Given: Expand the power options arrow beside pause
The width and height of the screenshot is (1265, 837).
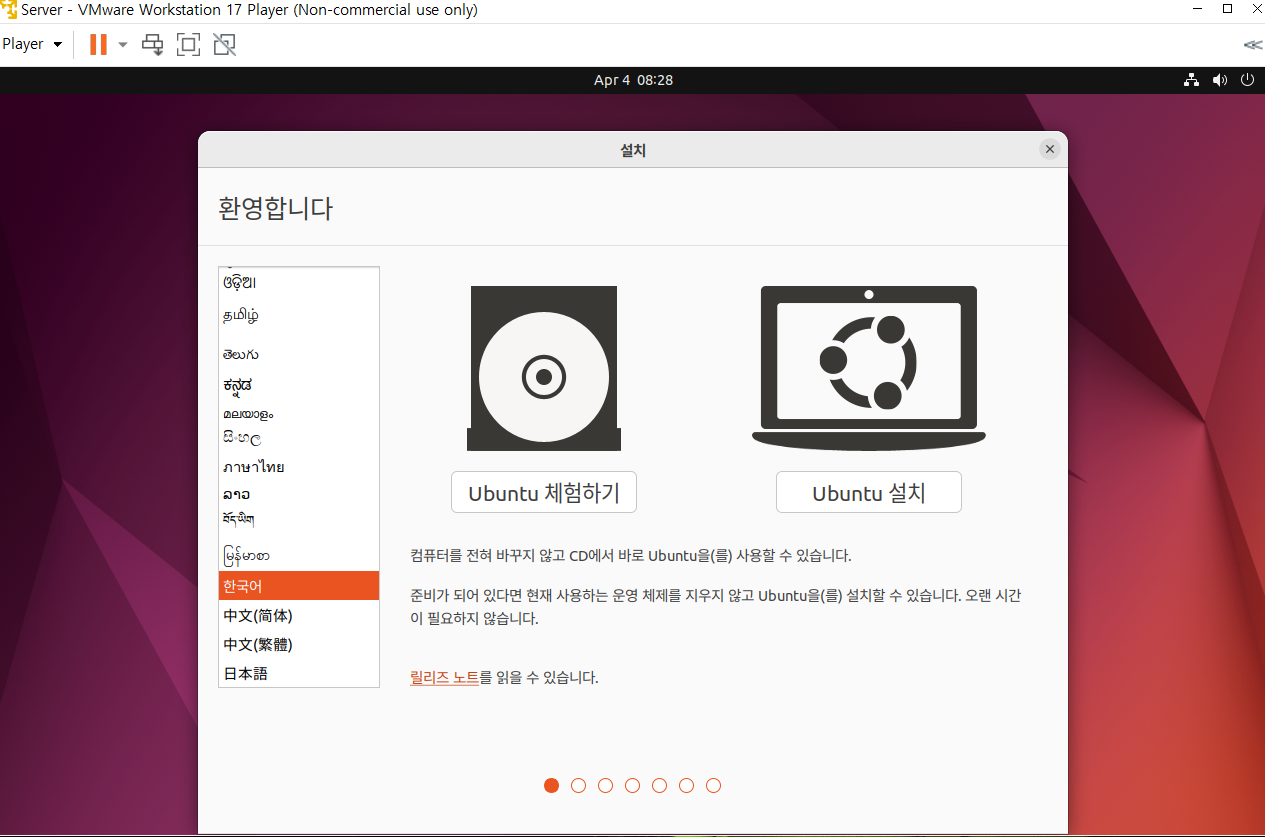Looking at the screenshot, I should click(x=123, y=44).
